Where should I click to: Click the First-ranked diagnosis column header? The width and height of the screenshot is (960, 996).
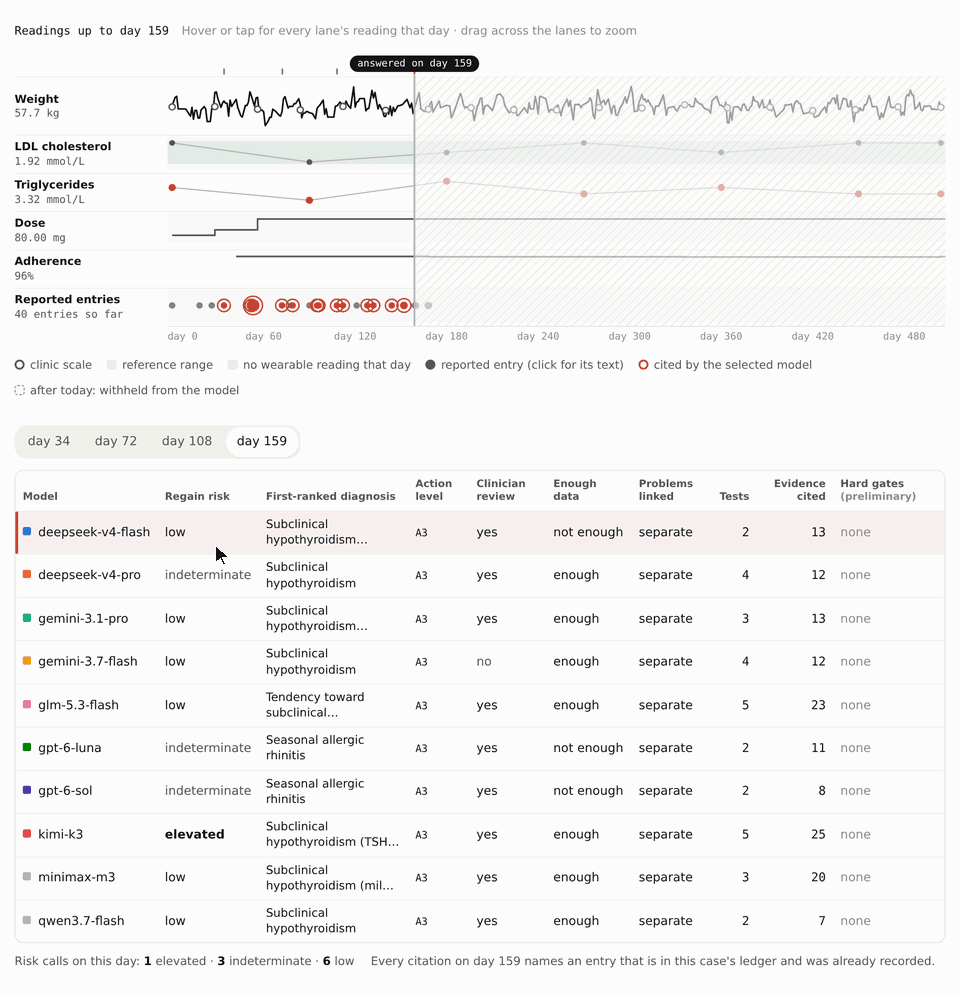[330, 496]
